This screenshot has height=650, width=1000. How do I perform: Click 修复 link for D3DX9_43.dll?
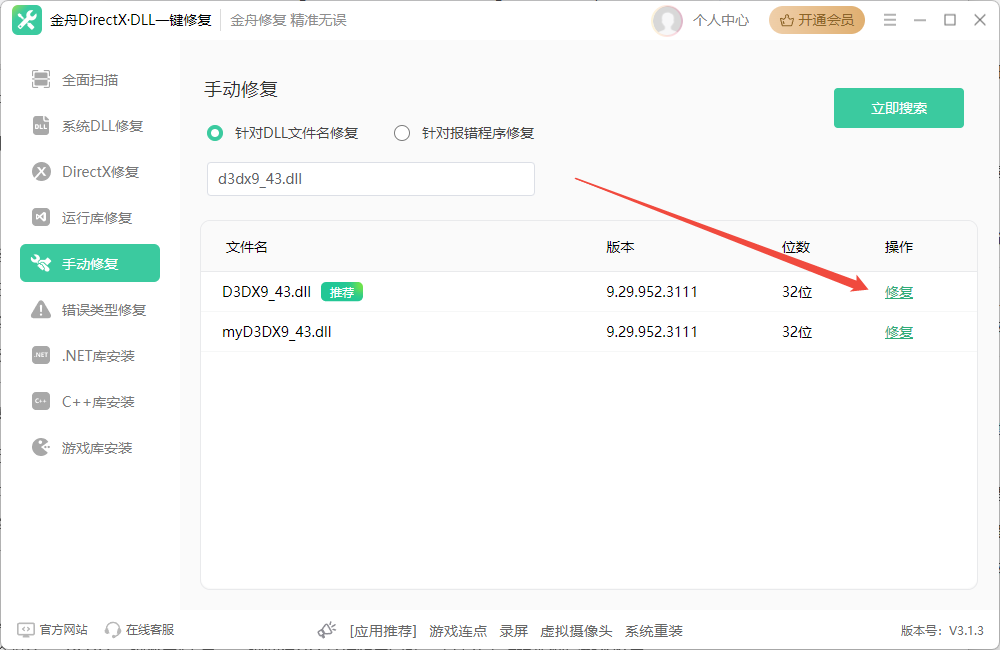tap(899, 292)
